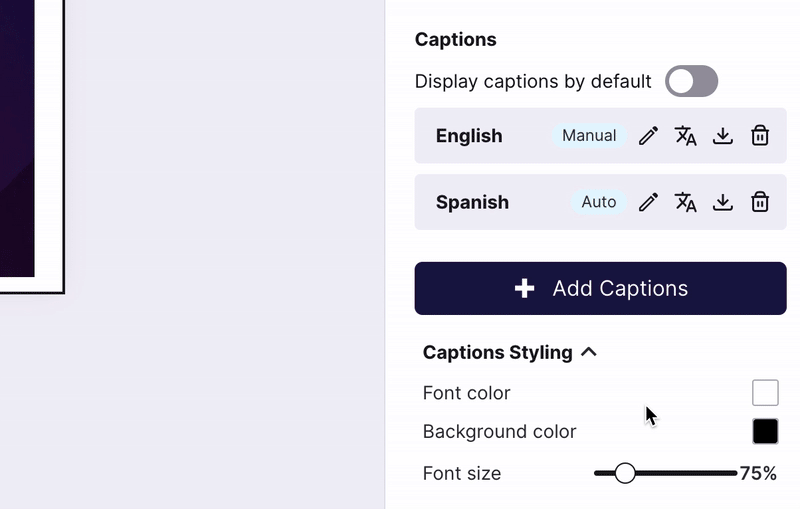Open the black Background color swatch
This screenshot has width=800, height=509.
[x=765, y=431]
